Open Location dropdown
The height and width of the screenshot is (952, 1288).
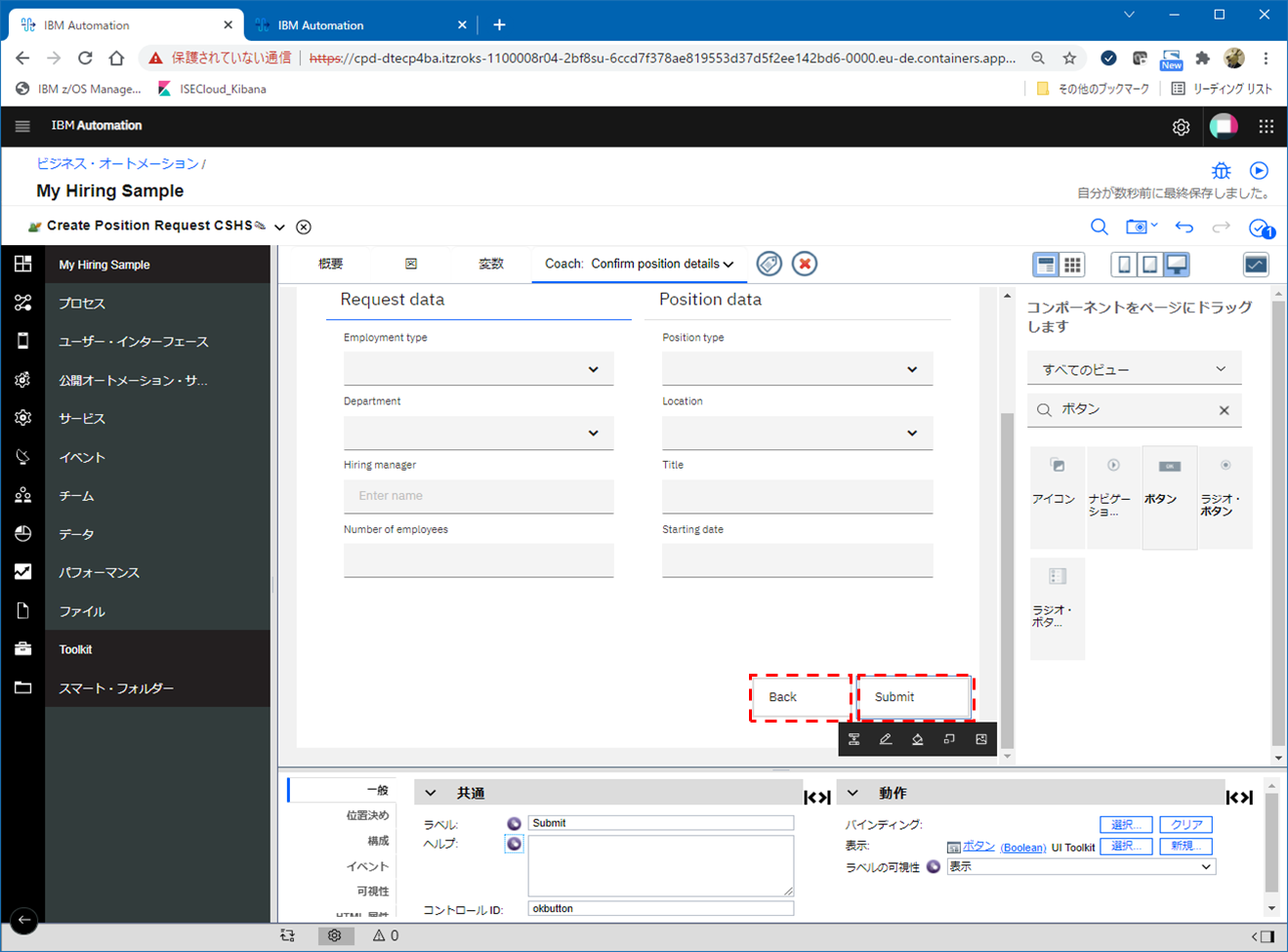(797, 434)
